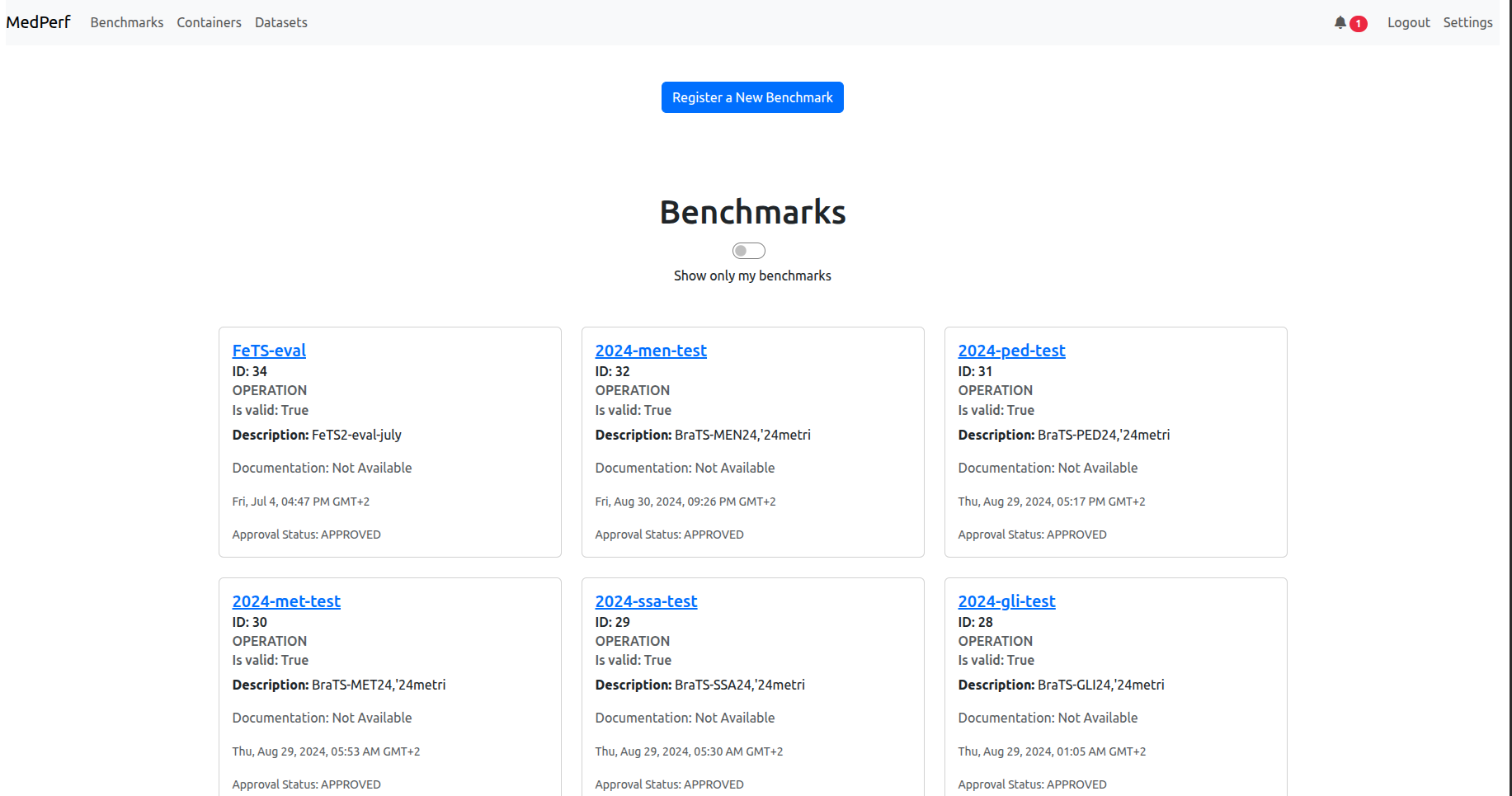This screenshot has height=796, width=1512.
Task: Click Register a New Benchmark button
Action: [x=752, y=97]
